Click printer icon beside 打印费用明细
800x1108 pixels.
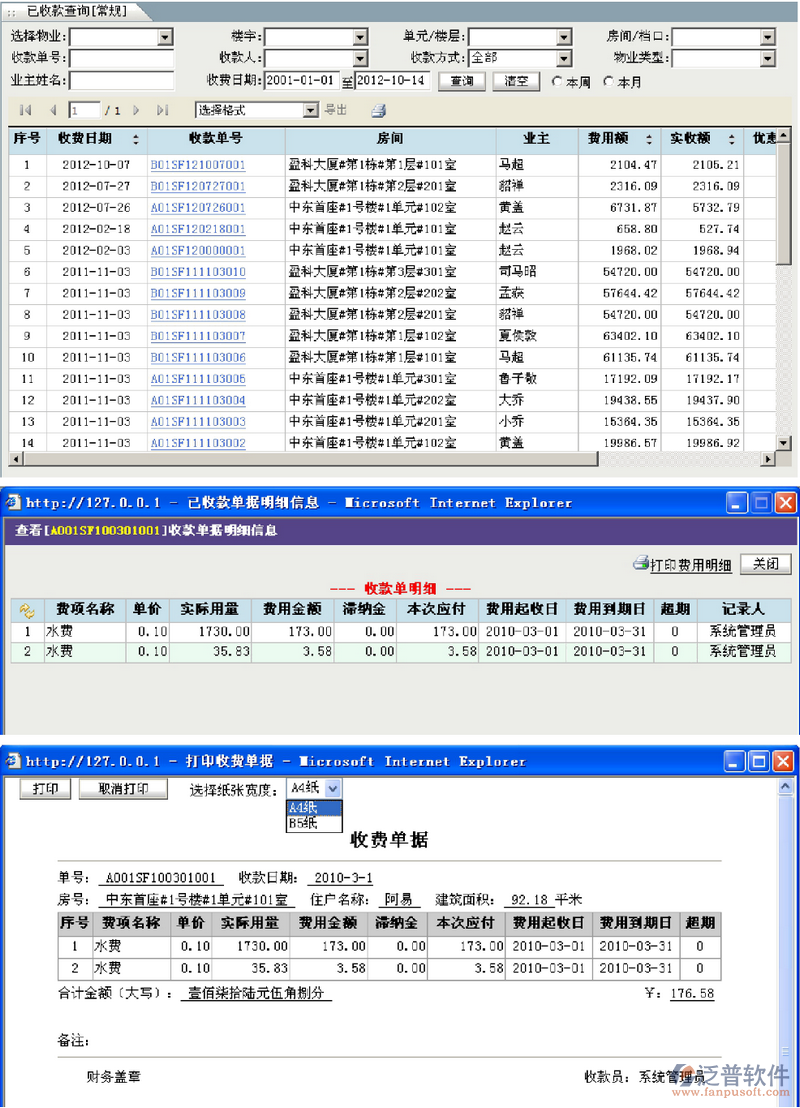point(640,564)
